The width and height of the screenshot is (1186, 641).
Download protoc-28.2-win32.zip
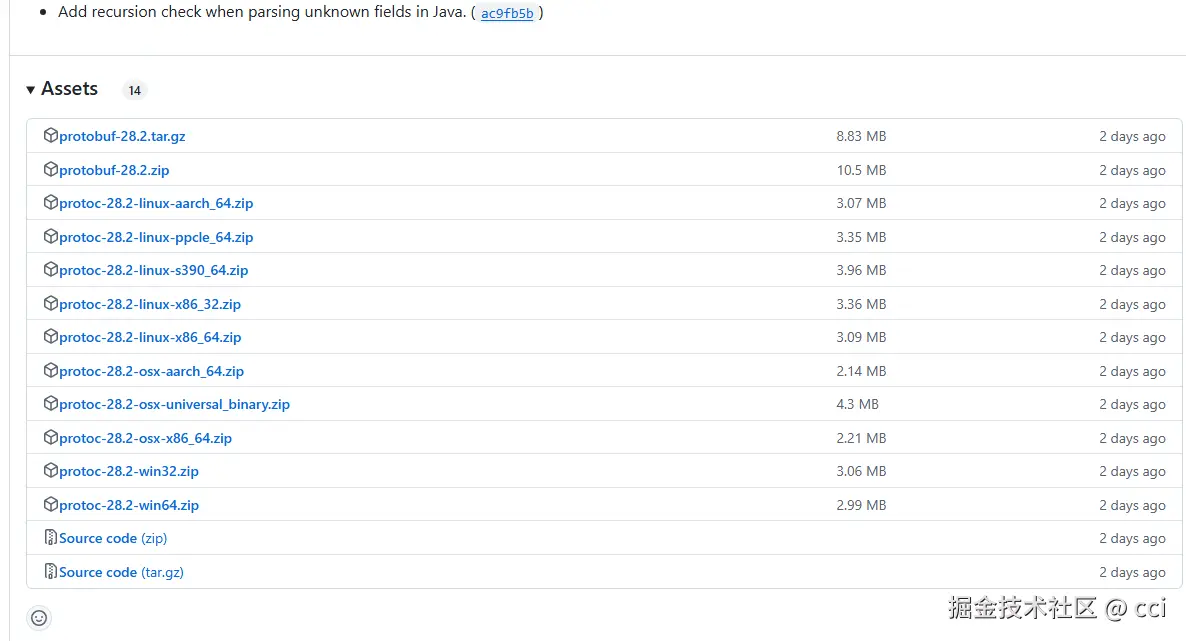(x=129, y=471)
